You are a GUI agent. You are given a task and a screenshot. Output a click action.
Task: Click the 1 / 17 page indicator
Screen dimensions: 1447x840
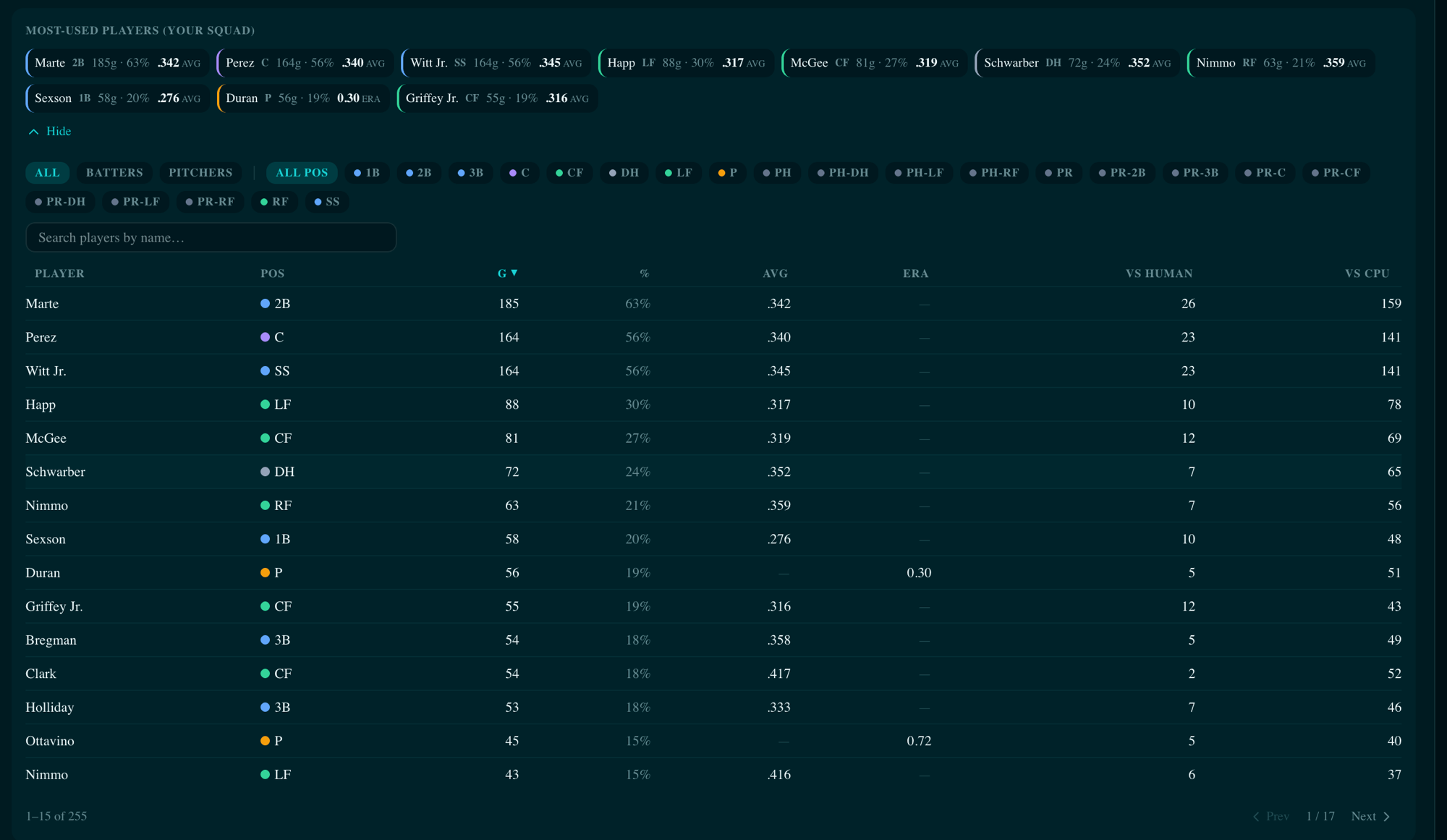(x=1320, y=815)
